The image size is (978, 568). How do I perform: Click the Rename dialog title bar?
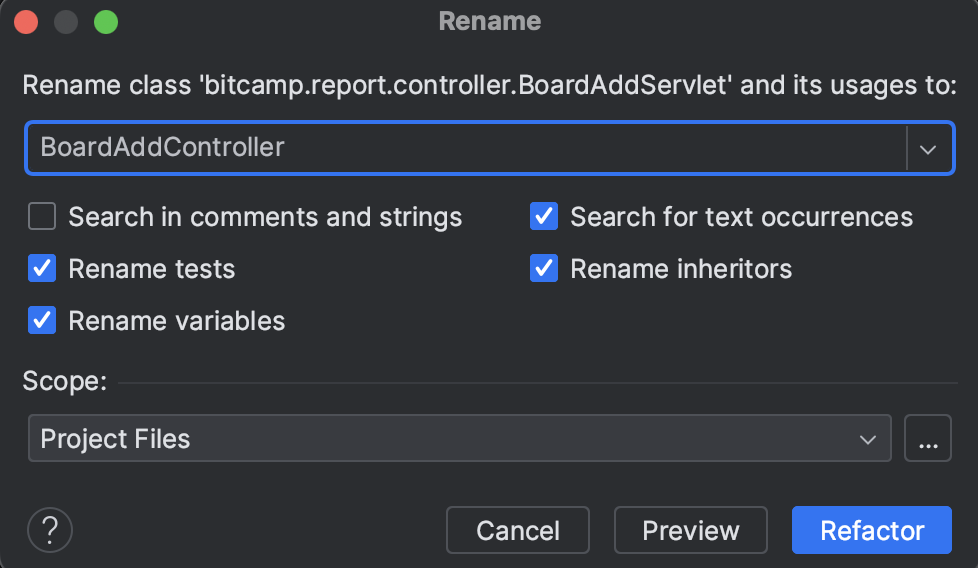coord(489,22)
